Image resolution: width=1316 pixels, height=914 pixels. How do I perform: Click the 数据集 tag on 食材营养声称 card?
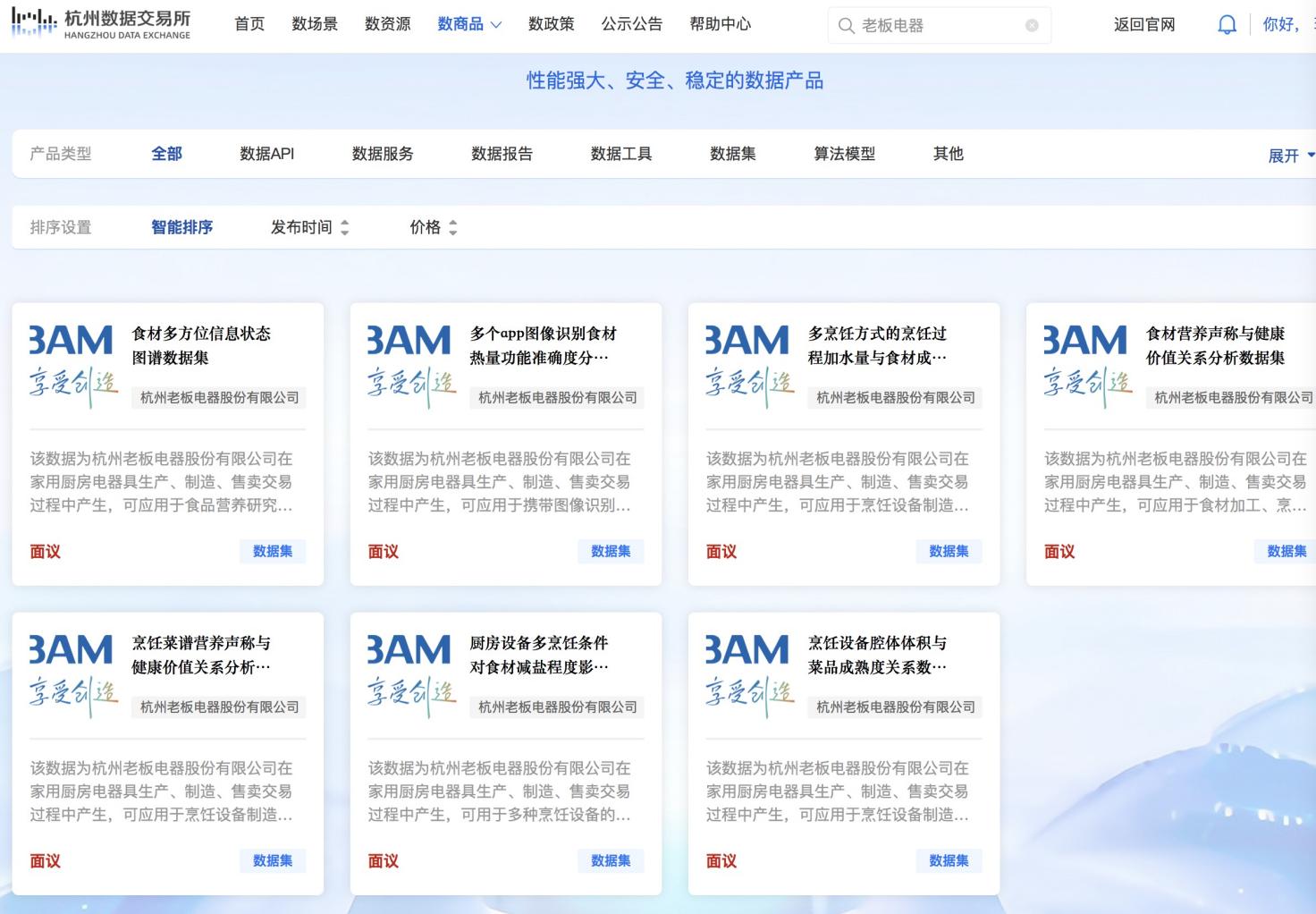(x=1286, y=552)
